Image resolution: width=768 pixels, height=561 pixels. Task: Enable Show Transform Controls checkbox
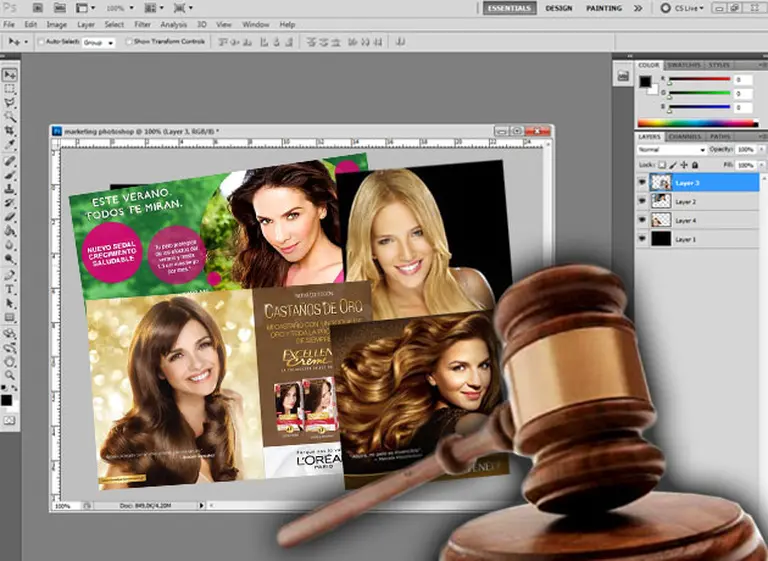click(x=129, y=42)
